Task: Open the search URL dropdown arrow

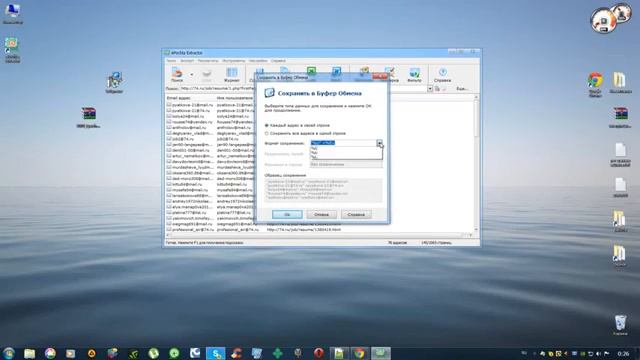Action: tap(430, 89)
